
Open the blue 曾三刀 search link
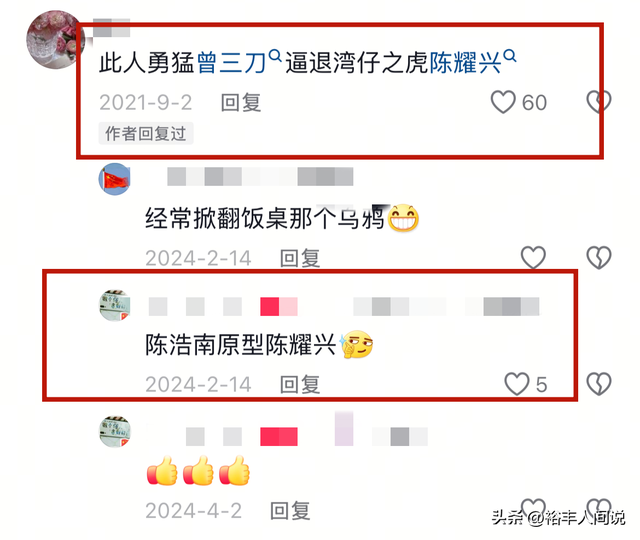pos(231,63)
